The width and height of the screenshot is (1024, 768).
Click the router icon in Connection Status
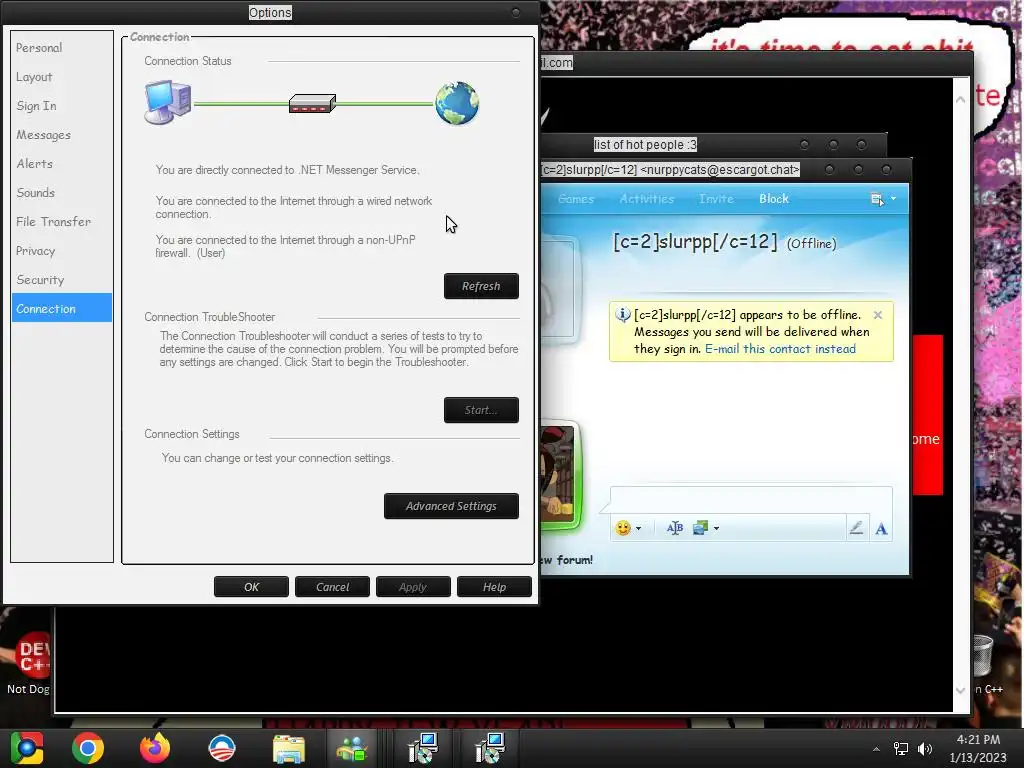tap(312, 103)
